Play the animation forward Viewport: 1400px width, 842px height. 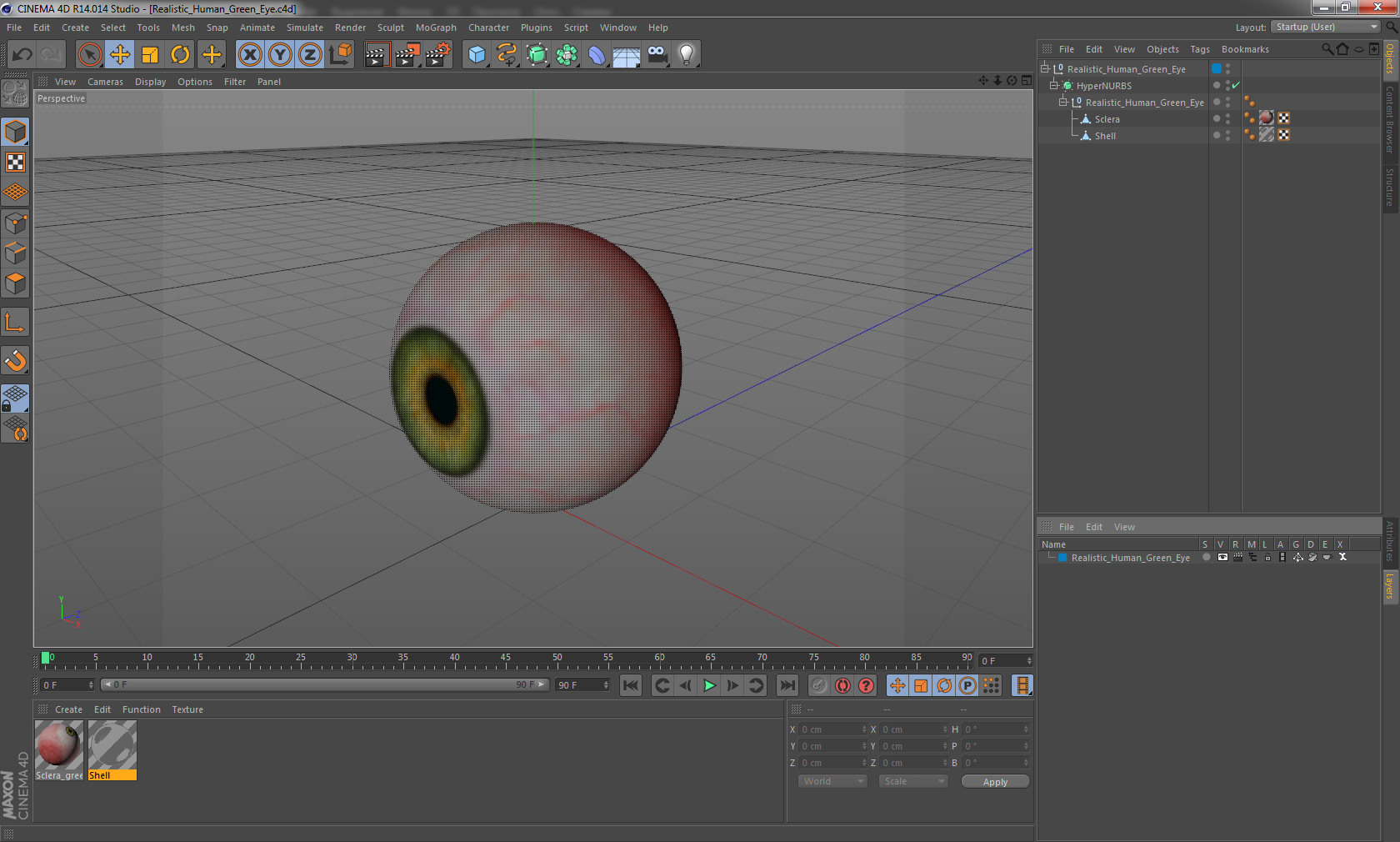tap(709, 685)
